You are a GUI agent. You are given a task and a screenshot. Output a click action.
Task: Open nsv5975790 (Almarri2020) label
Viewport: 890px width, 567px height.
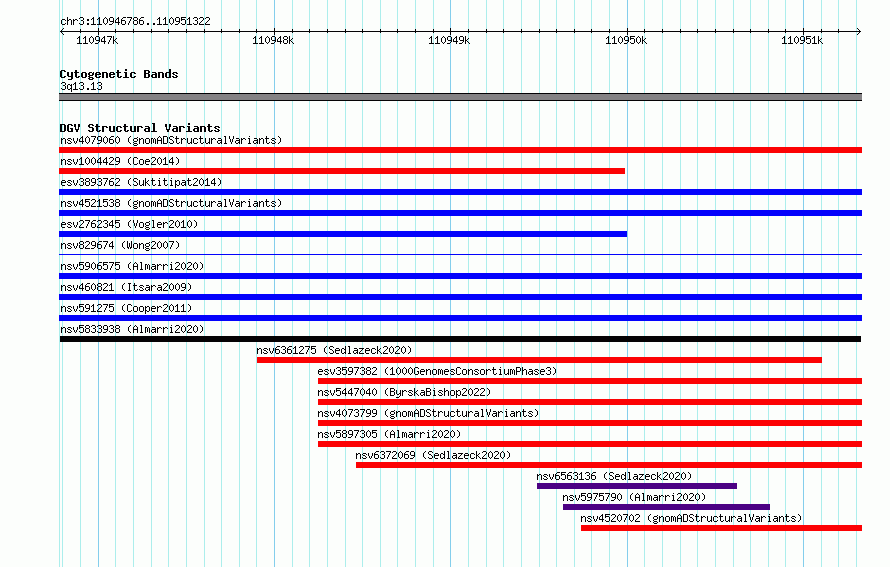[634, 497]
